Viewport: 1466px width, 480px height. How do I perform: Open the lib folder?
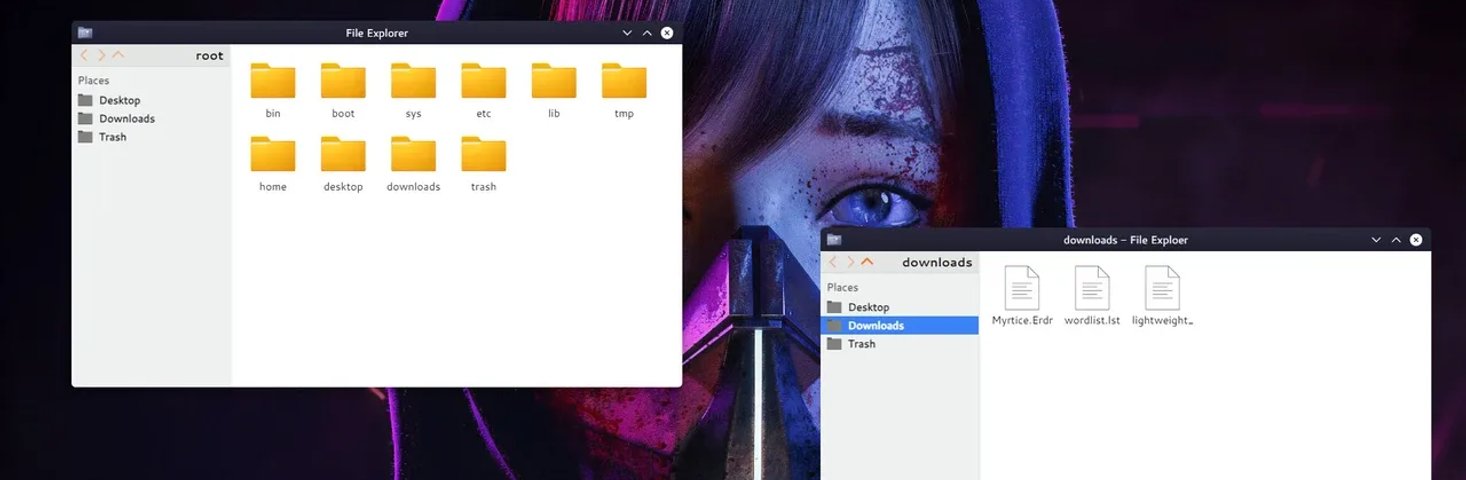[x=554, y=81]
